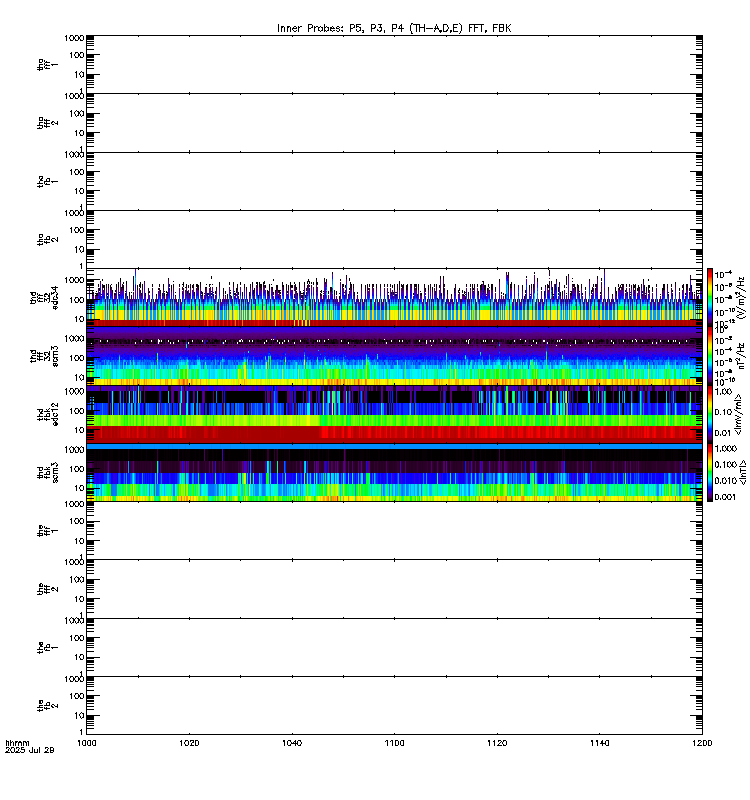Click the empty tha fb 2 plot panel
Image resolution: width=750 pixels, height=800 pixels.
click(394, 239)
